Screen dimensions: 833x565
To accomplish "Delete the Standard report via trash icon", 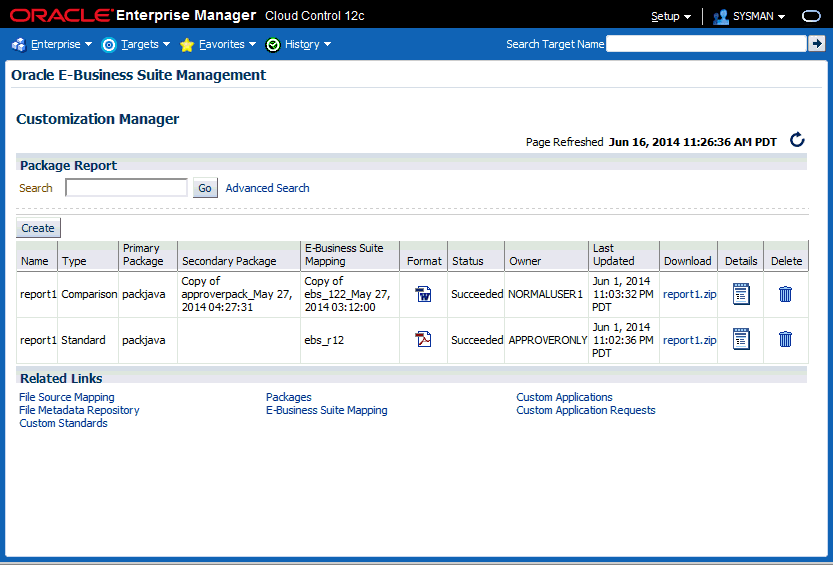I will pyautogui.click(x=785, y=339).
